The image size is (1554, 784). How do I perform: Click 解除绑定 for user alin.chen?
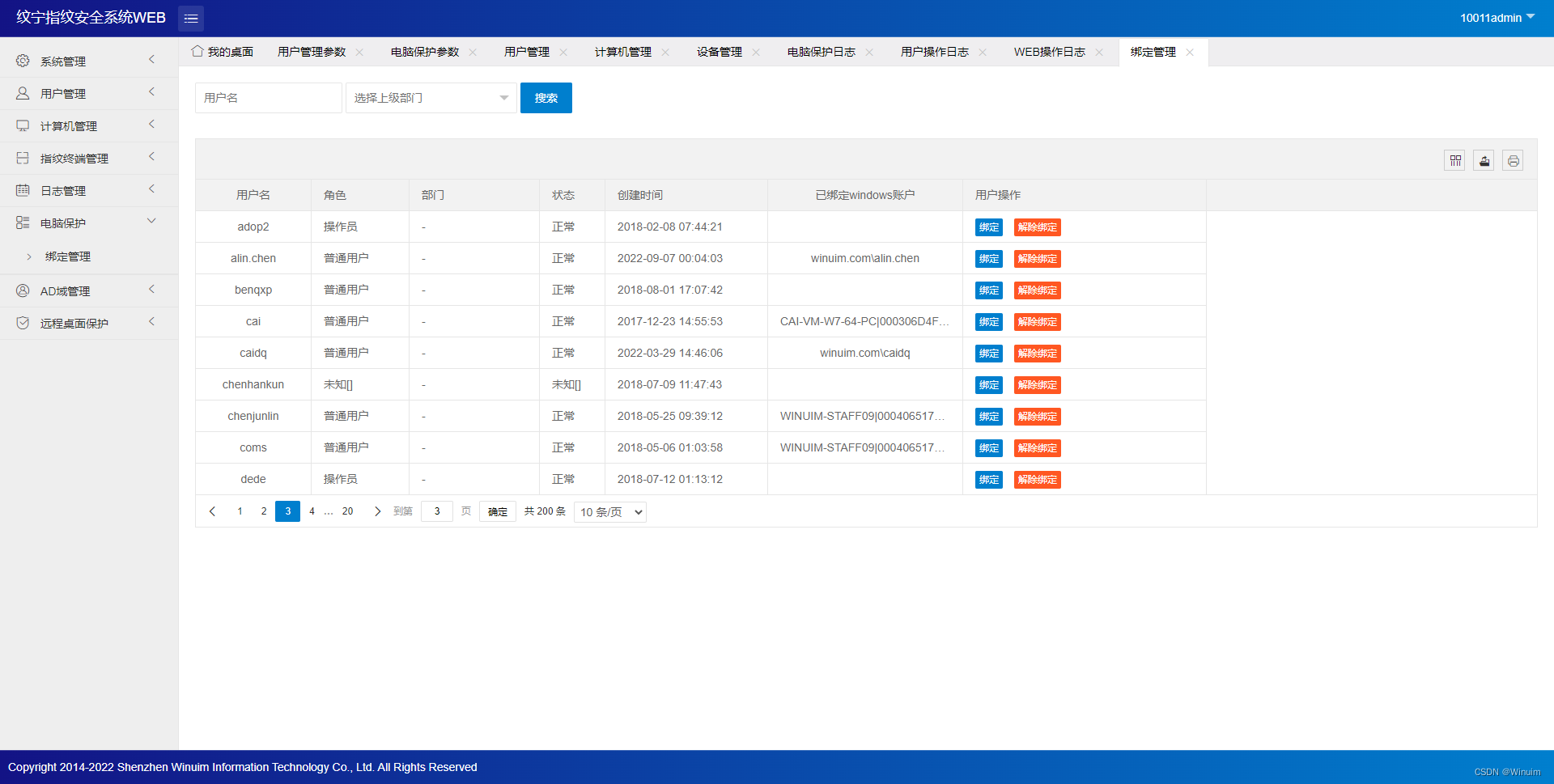[1038, 259]
